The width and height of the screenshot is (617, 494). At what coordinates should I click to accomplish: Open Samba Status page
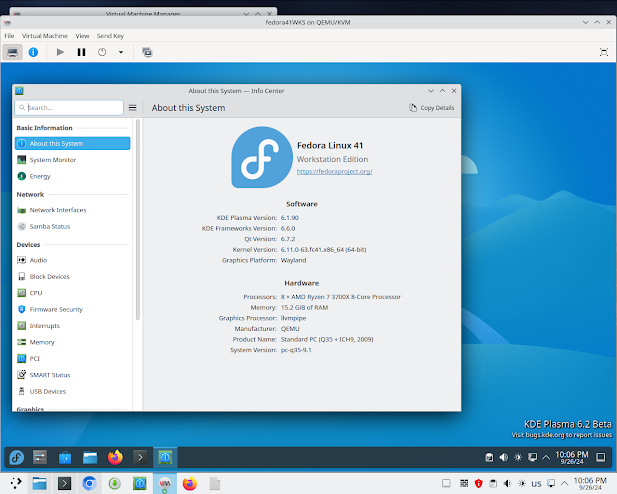[72, 226]
